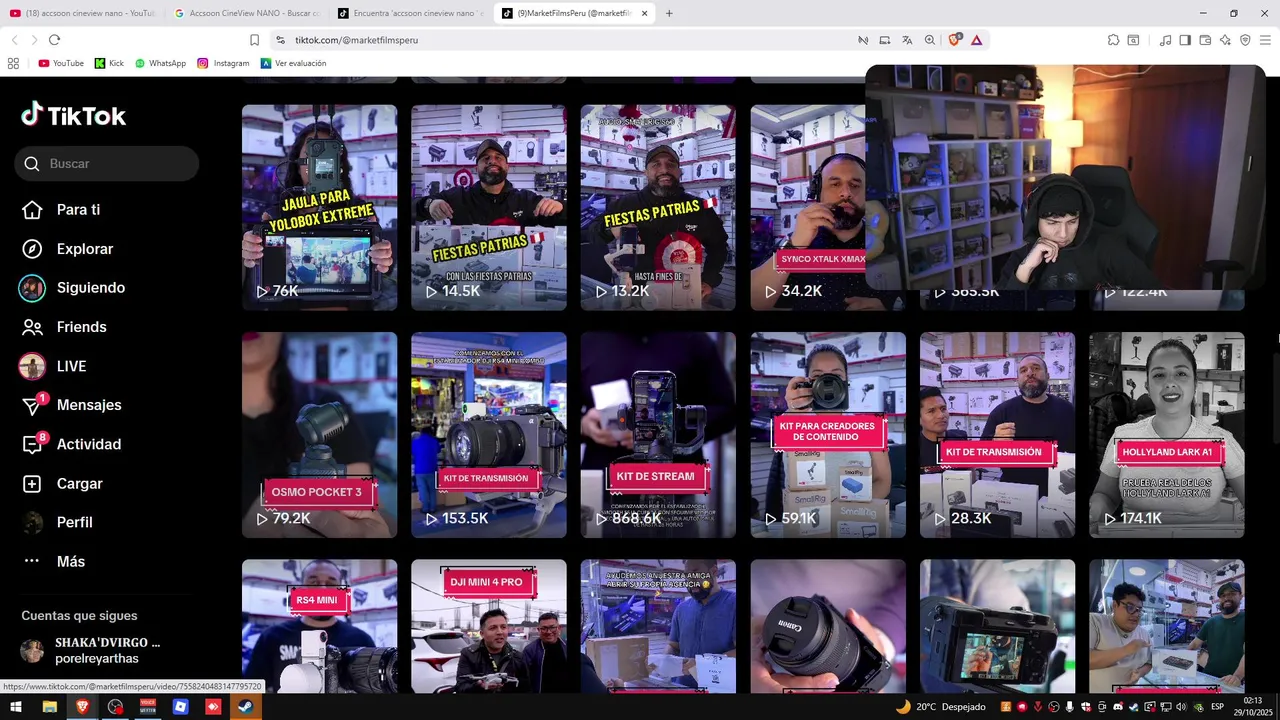Image resolution: width=1280 pixels, height=720 pixels.
Task: Open Steam from the taskbar
Action: click(x=245, y=707)
